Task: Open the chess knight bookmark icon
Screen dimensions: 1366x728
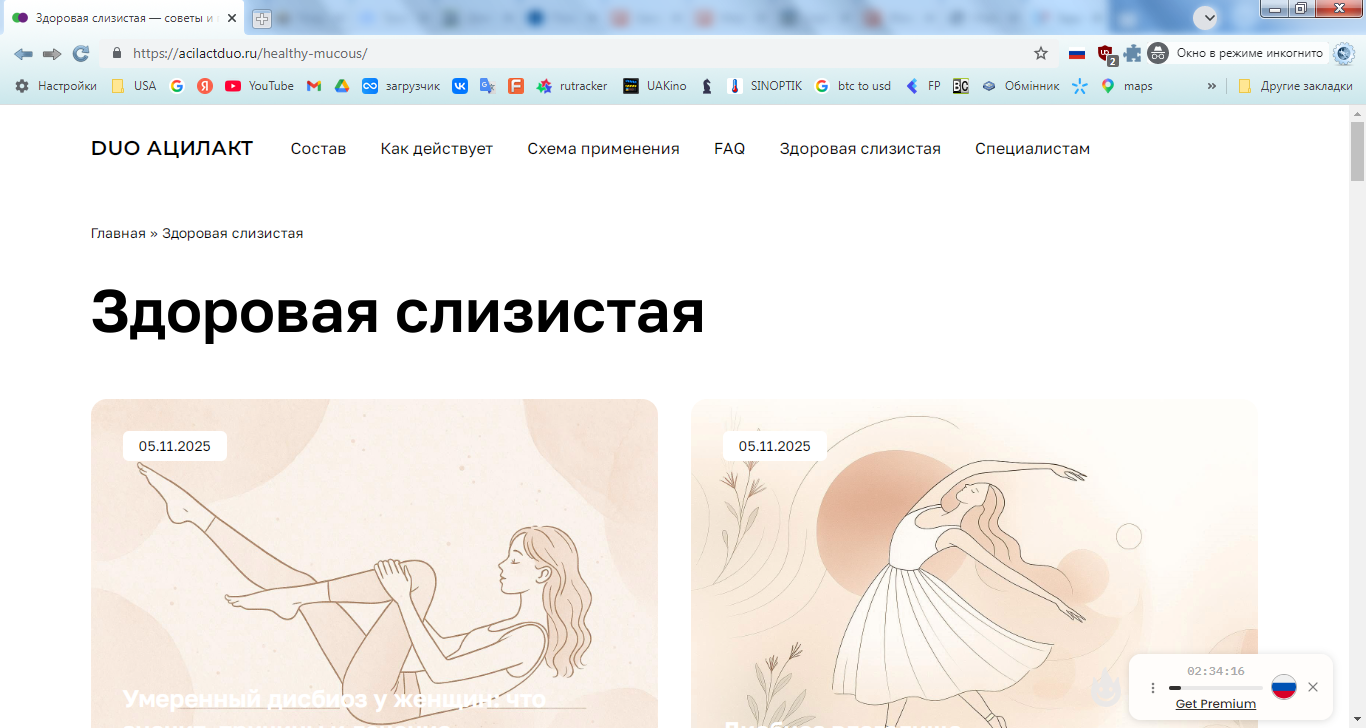Action: [707, 86]
